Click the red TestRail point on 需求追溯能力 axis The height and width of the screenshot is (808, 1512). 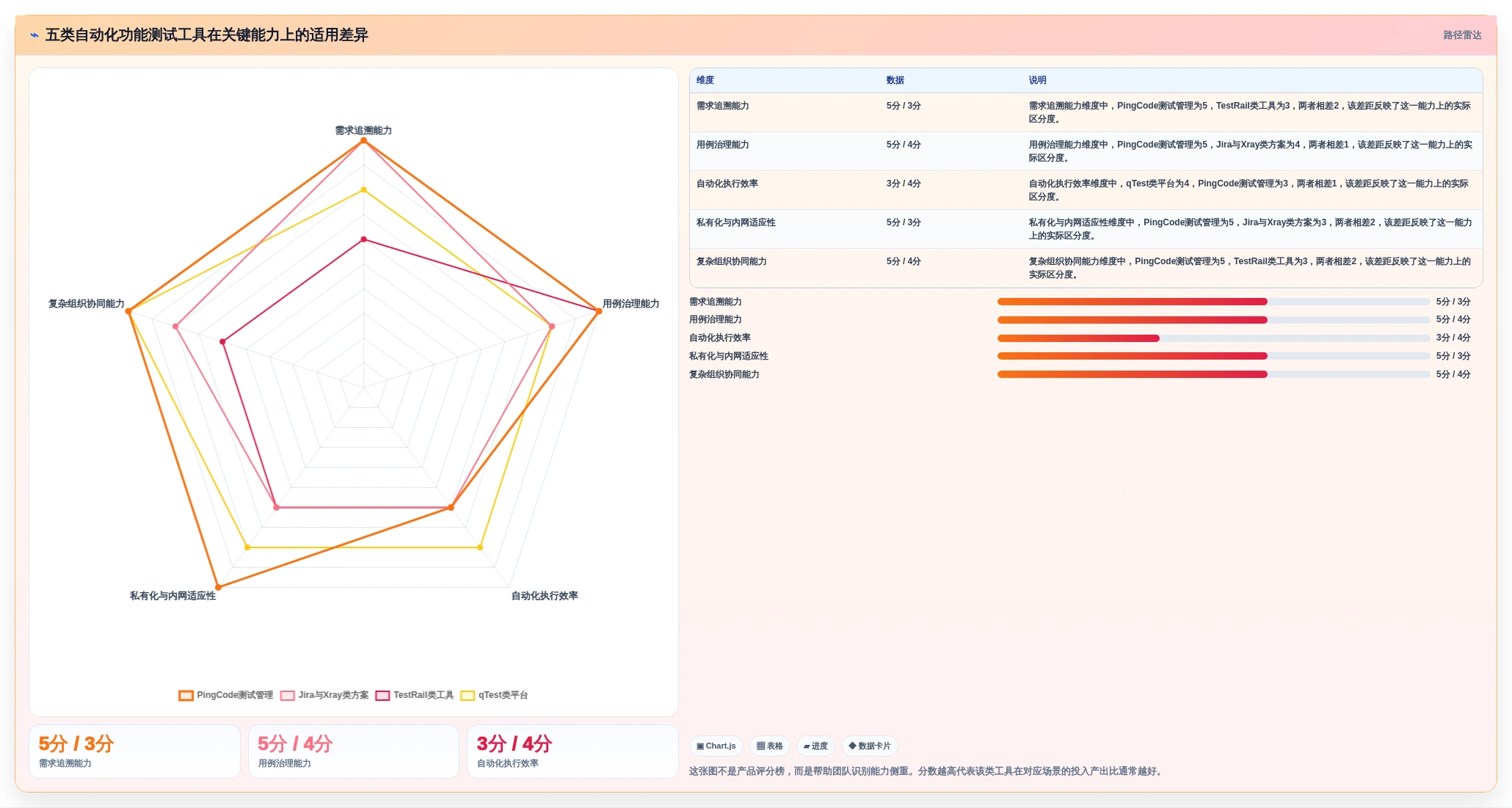[x=363, y=239]
